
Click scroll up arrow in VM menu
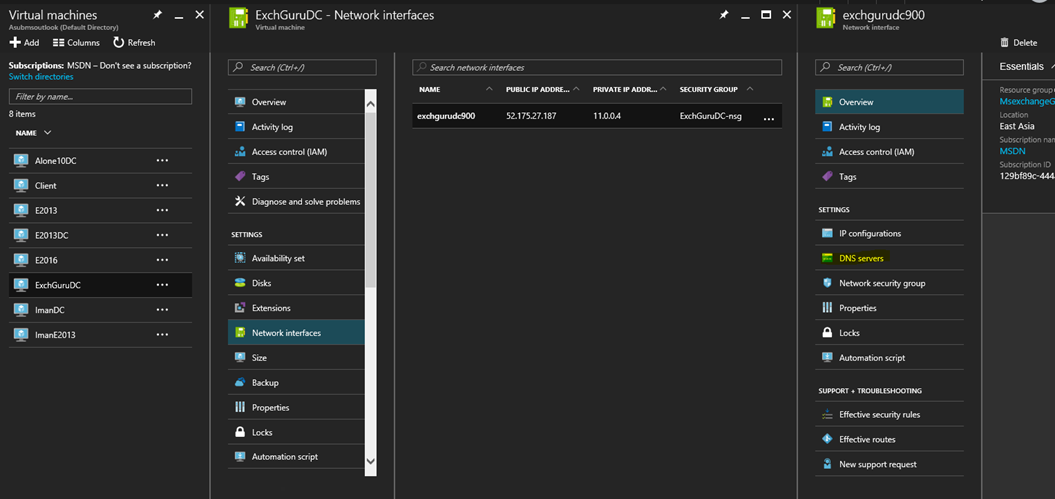pyautogui.click(x=371, y=103)
